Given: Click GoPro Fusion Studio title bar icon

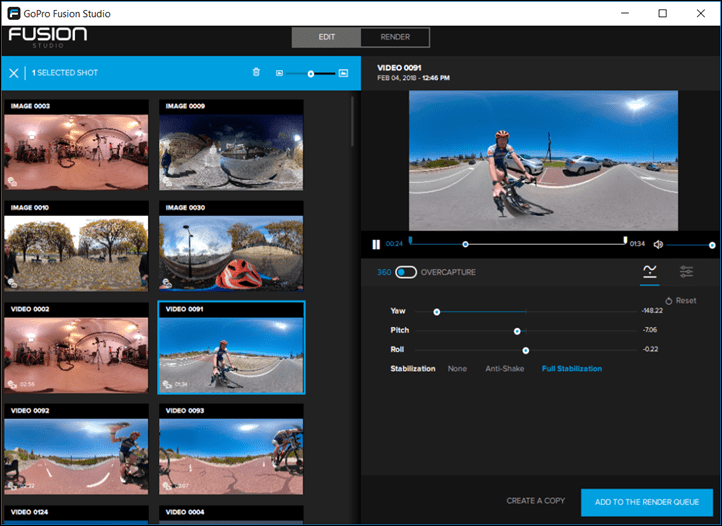Looking at the screenshot, I should (x=14, y=13).
